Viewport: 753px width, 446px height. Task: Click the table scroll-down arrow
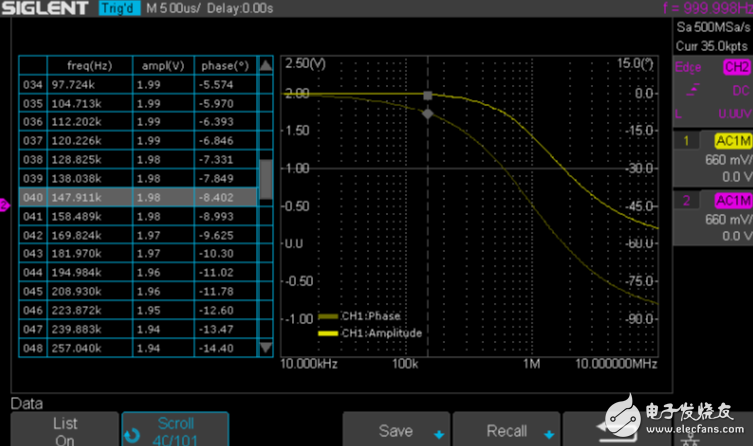coord(266,347)
